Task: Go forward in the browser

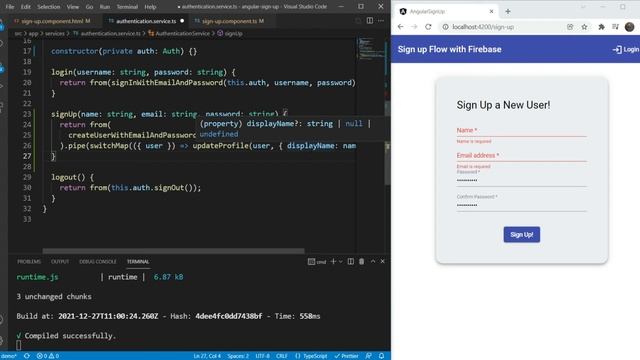Action: tap(414, 27)
